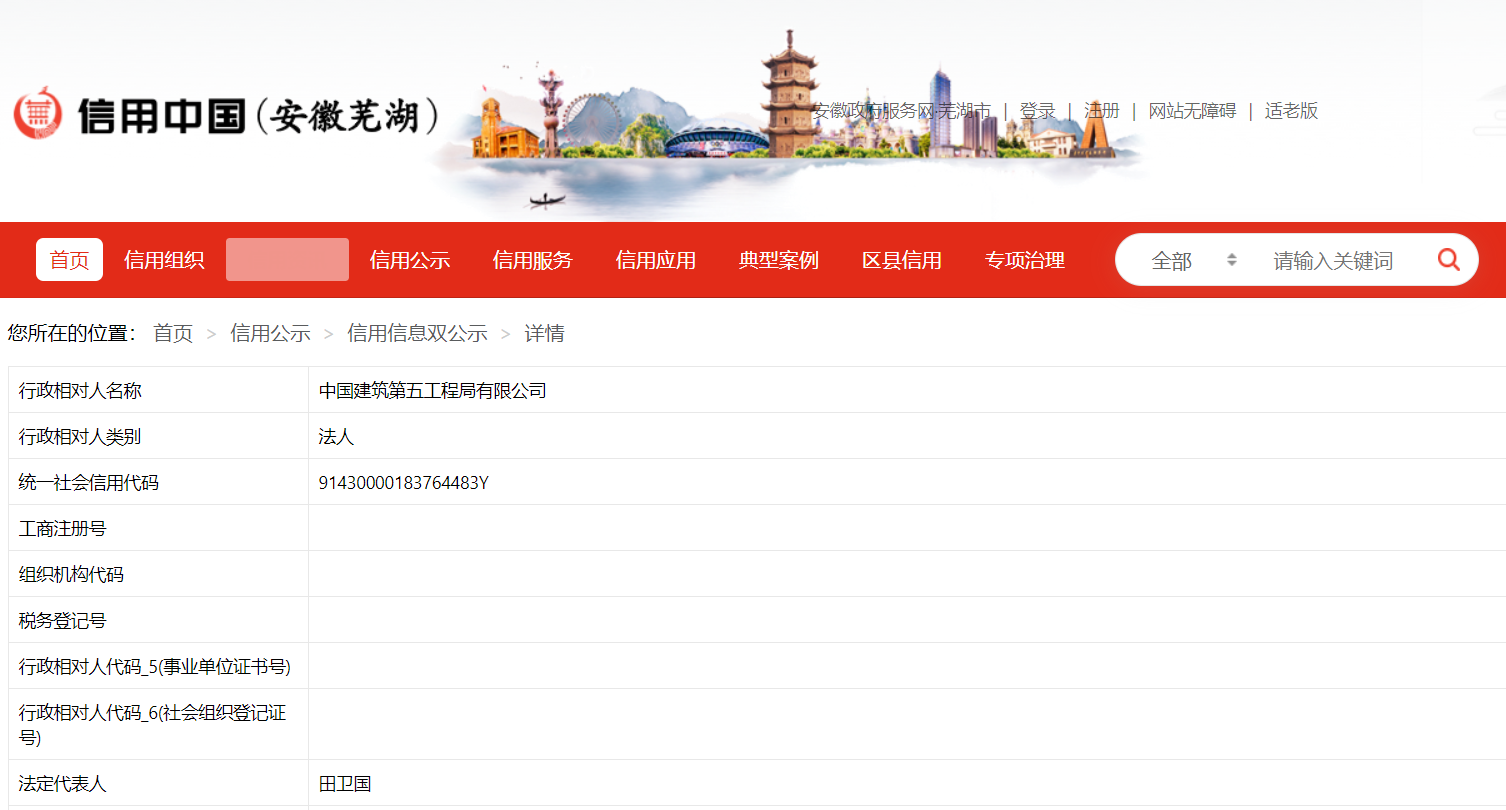Click the company name 中国建筑第五工程局有限公司
This screenshot has width=1506, height=810.
[x=433, y=390]
